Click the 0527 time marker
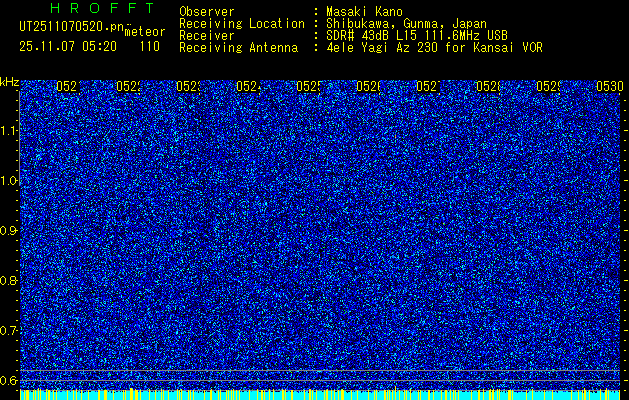 pos(428,86)
